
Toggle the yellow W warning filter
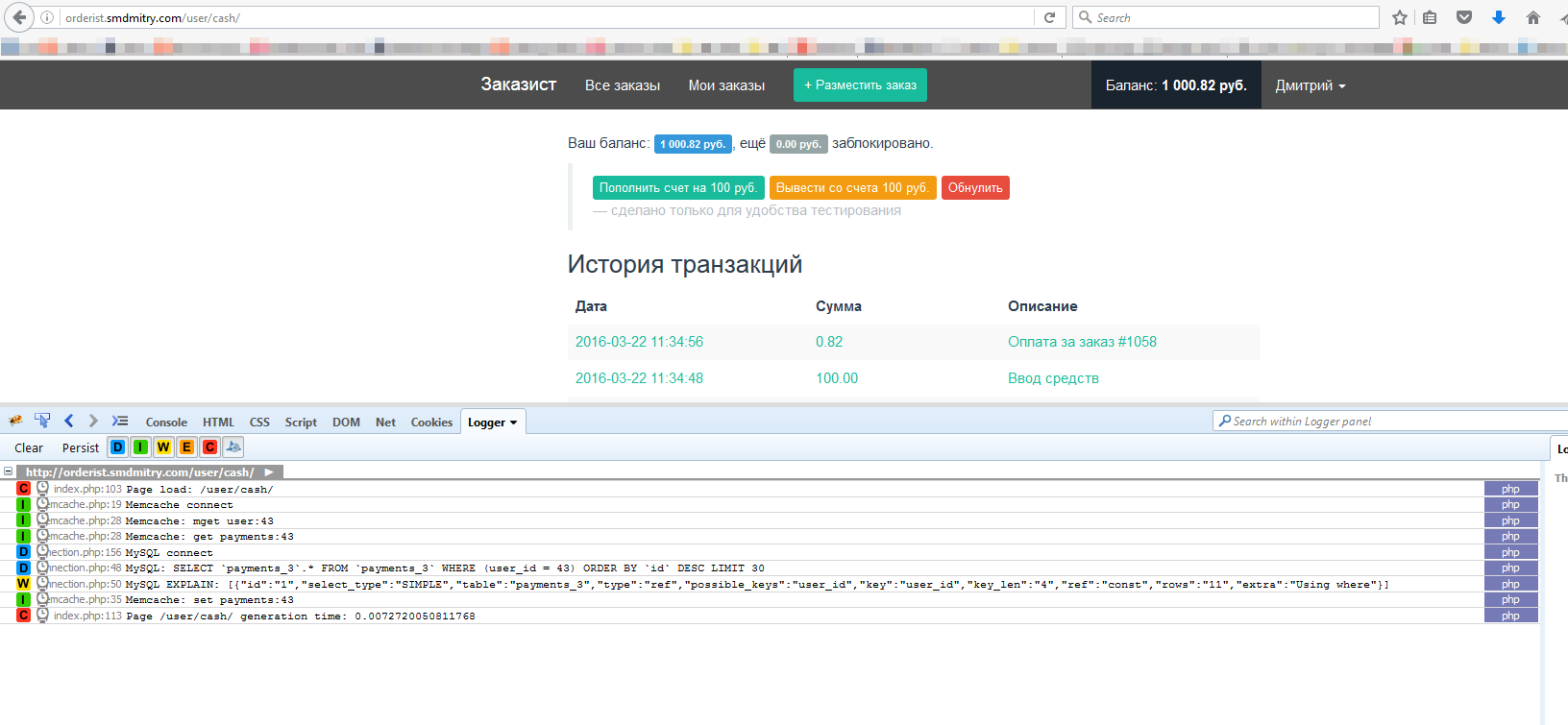pos(163,447)
